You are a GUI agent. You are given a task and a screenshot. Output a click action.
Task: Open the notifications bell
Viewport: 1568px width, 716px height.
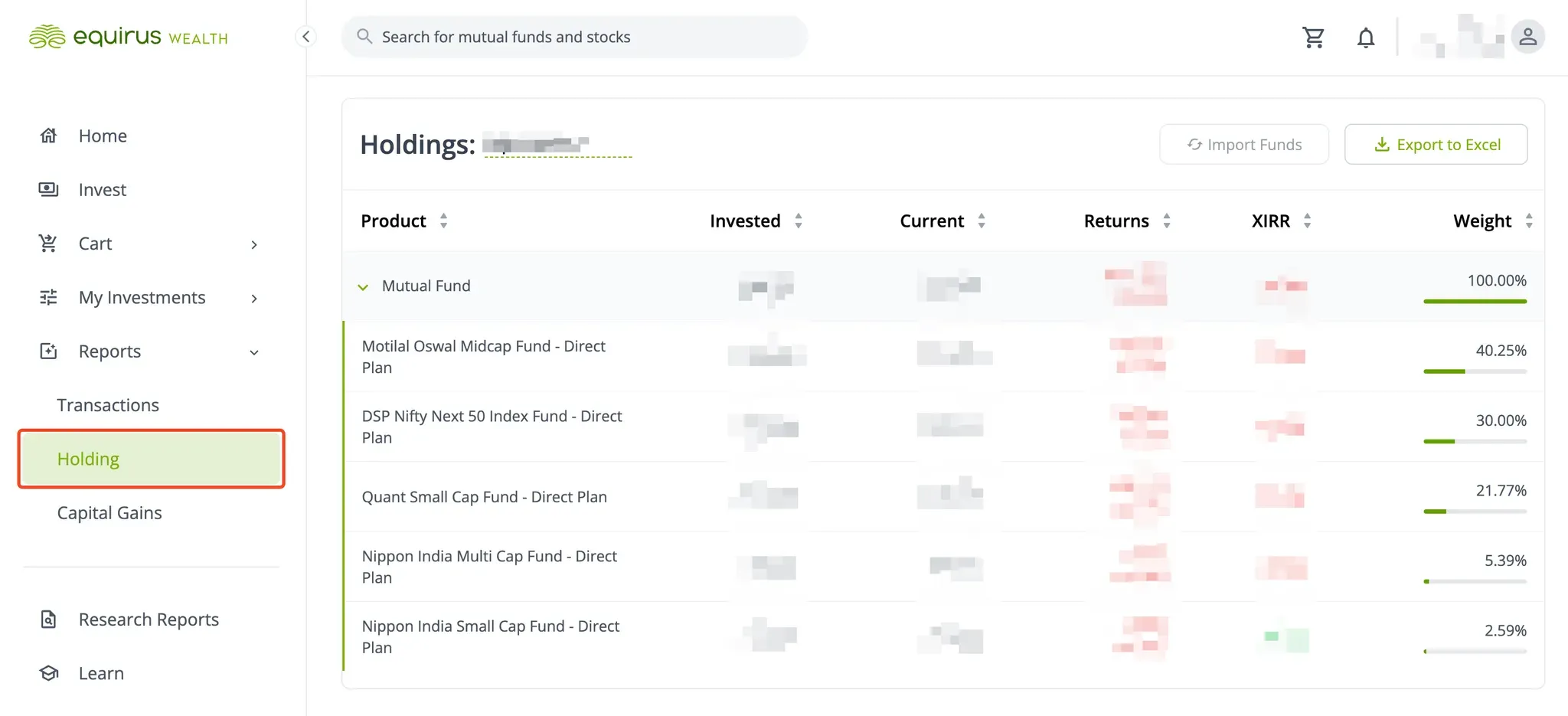(x=1366, y=37)
